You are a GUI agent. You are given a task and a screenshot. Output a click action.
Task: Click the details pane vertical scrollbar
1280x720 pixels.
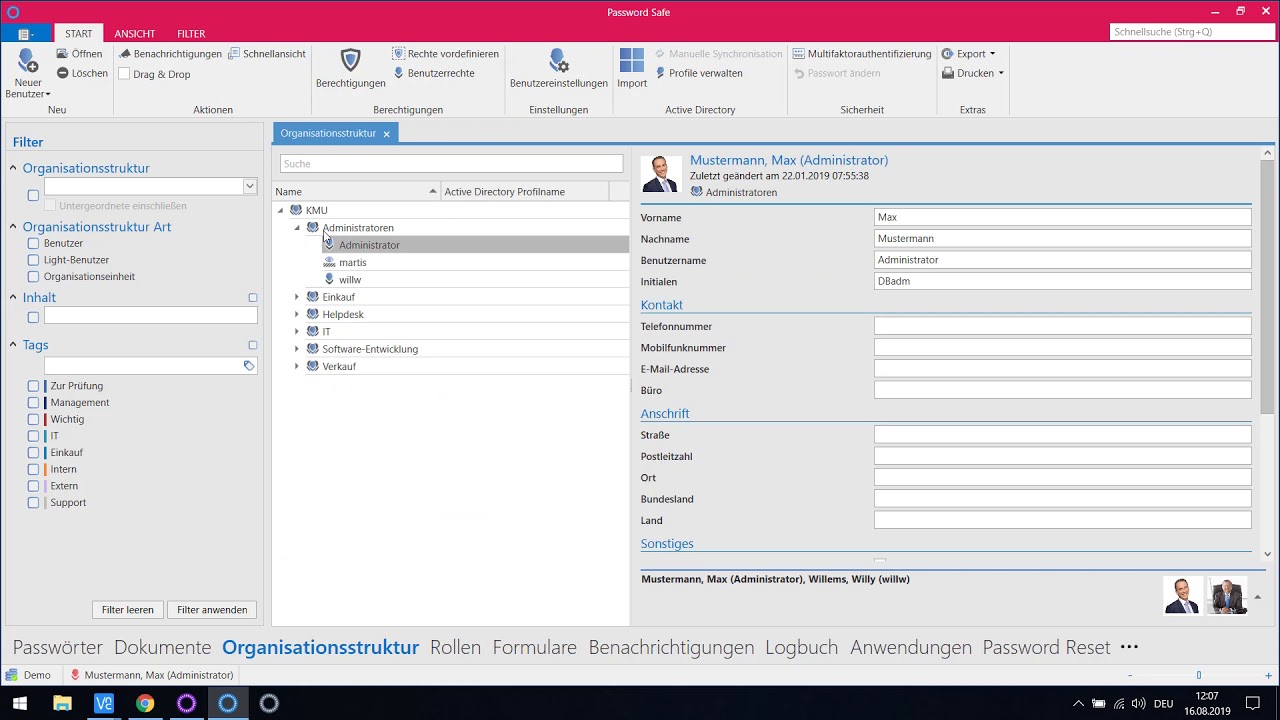point(1267,285)
